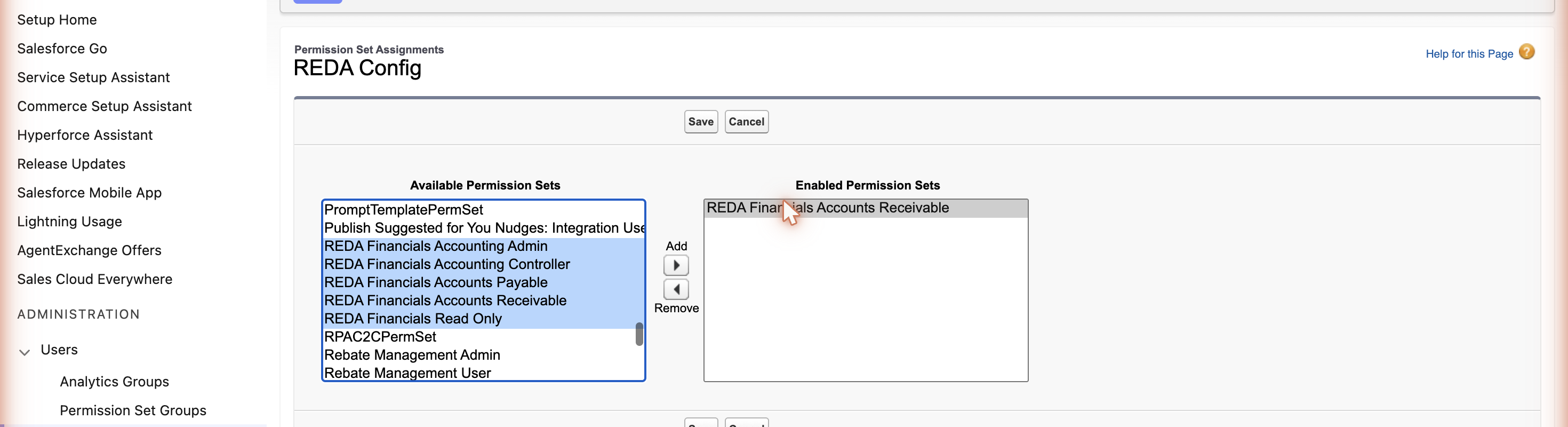Viewport: 1568px width, 427px height.
Task: Open Setup Home in sidebar
Action: tap(57, 20)
